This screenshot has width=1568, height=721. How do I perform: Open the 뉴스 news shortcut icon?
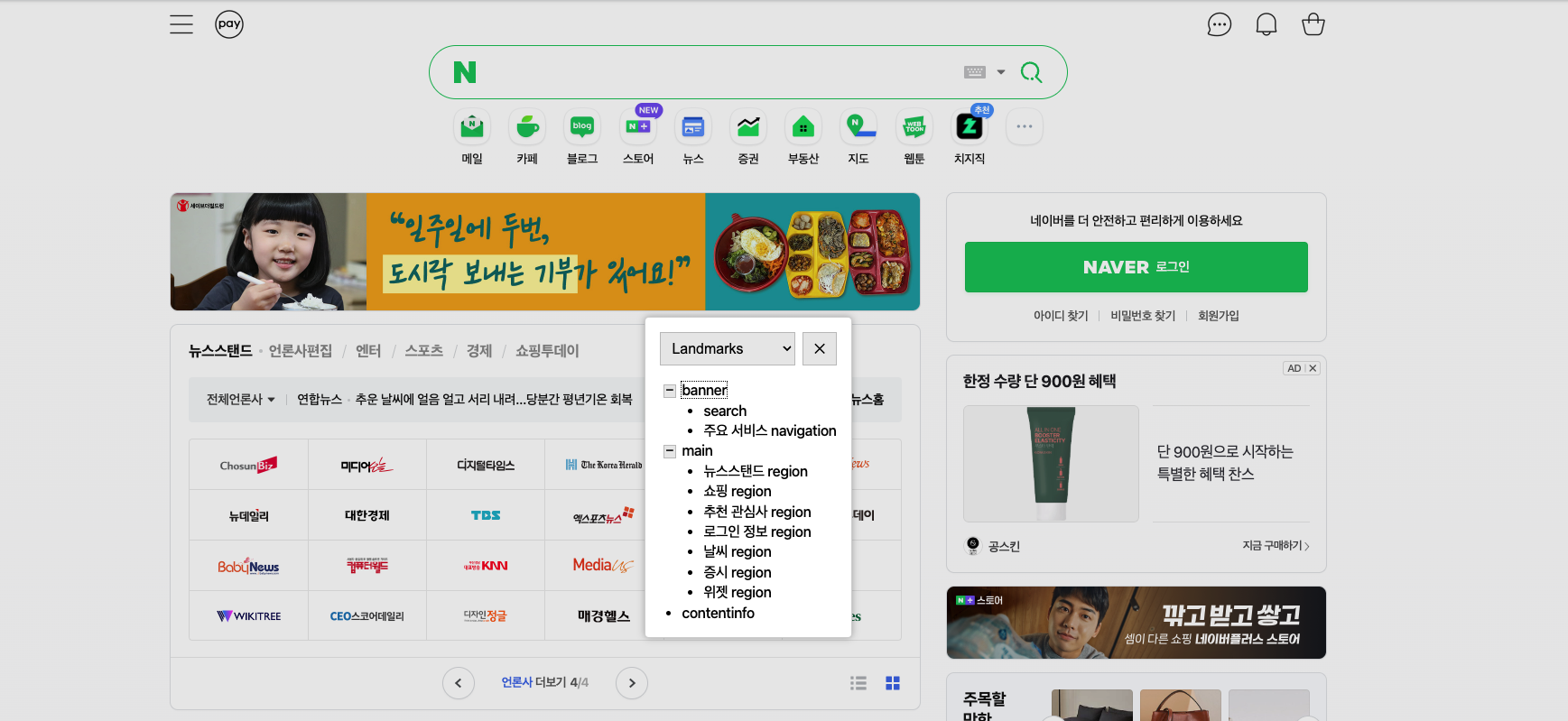[693, 127]
